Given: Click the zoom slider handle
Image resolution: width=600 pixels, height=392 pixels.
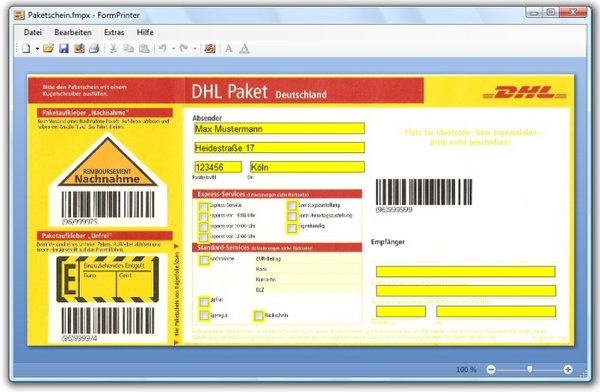Looking at the screenshot, I should (x=530, y=369).
